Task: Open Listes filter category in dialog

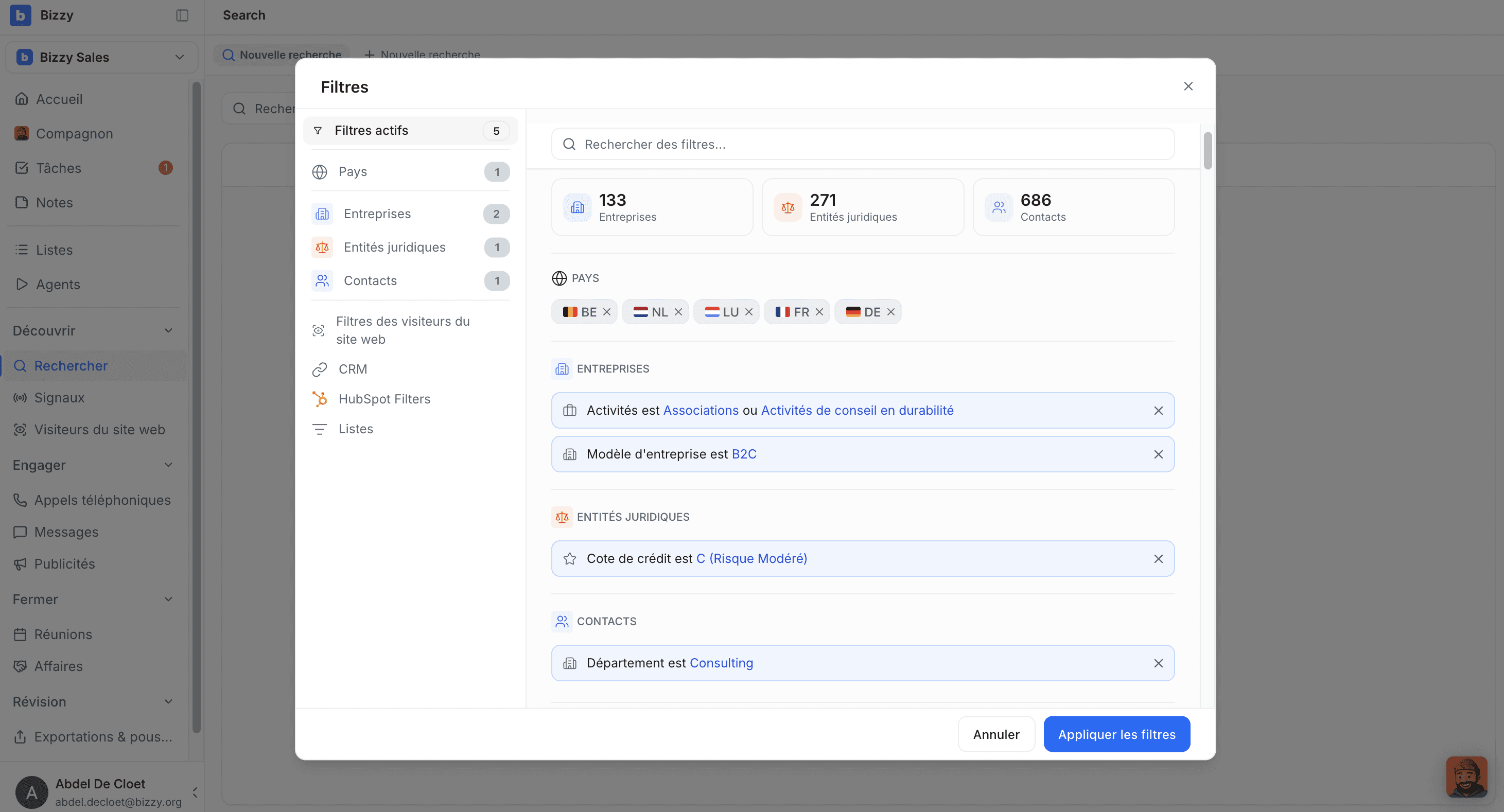Action: [410, 429]
